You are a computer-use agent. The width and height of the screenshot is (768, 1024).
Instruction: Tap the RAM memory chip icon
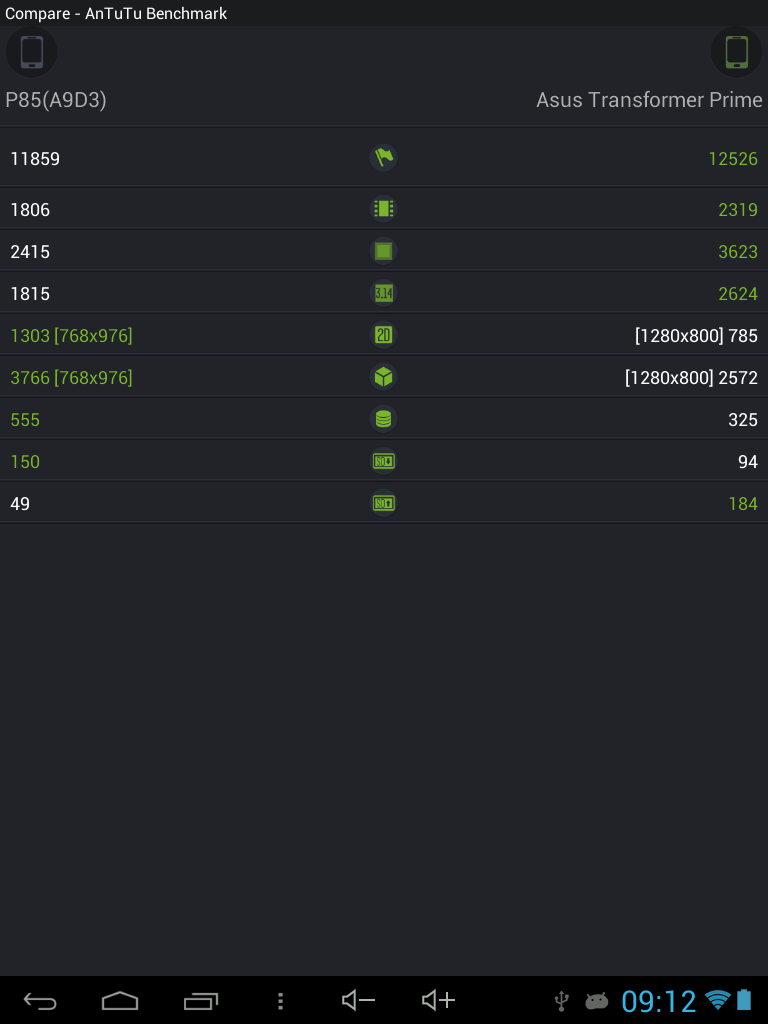pyautogui.click(x=383, y=209)
